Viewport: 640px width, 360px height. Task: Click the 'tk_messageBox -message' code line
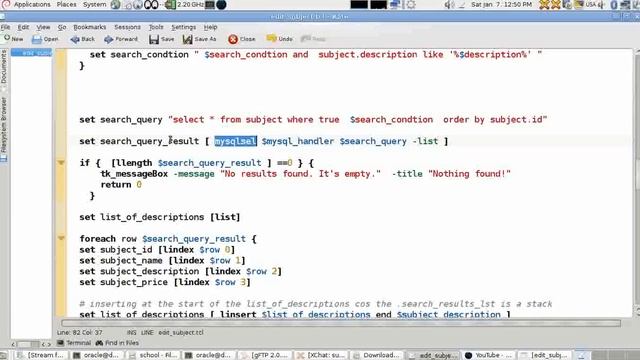tap(305, 174)
